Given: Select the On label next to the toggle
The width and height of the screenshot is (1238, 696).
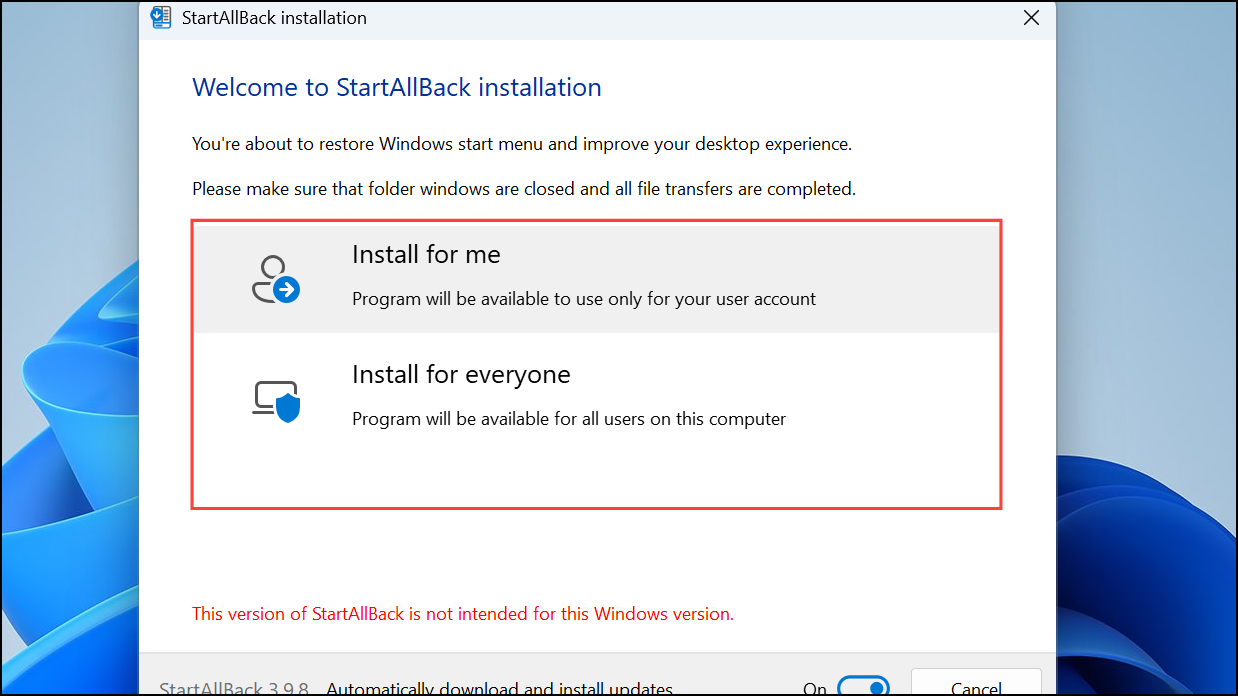Looking at the screenshot, I should (x=814, y=688).
